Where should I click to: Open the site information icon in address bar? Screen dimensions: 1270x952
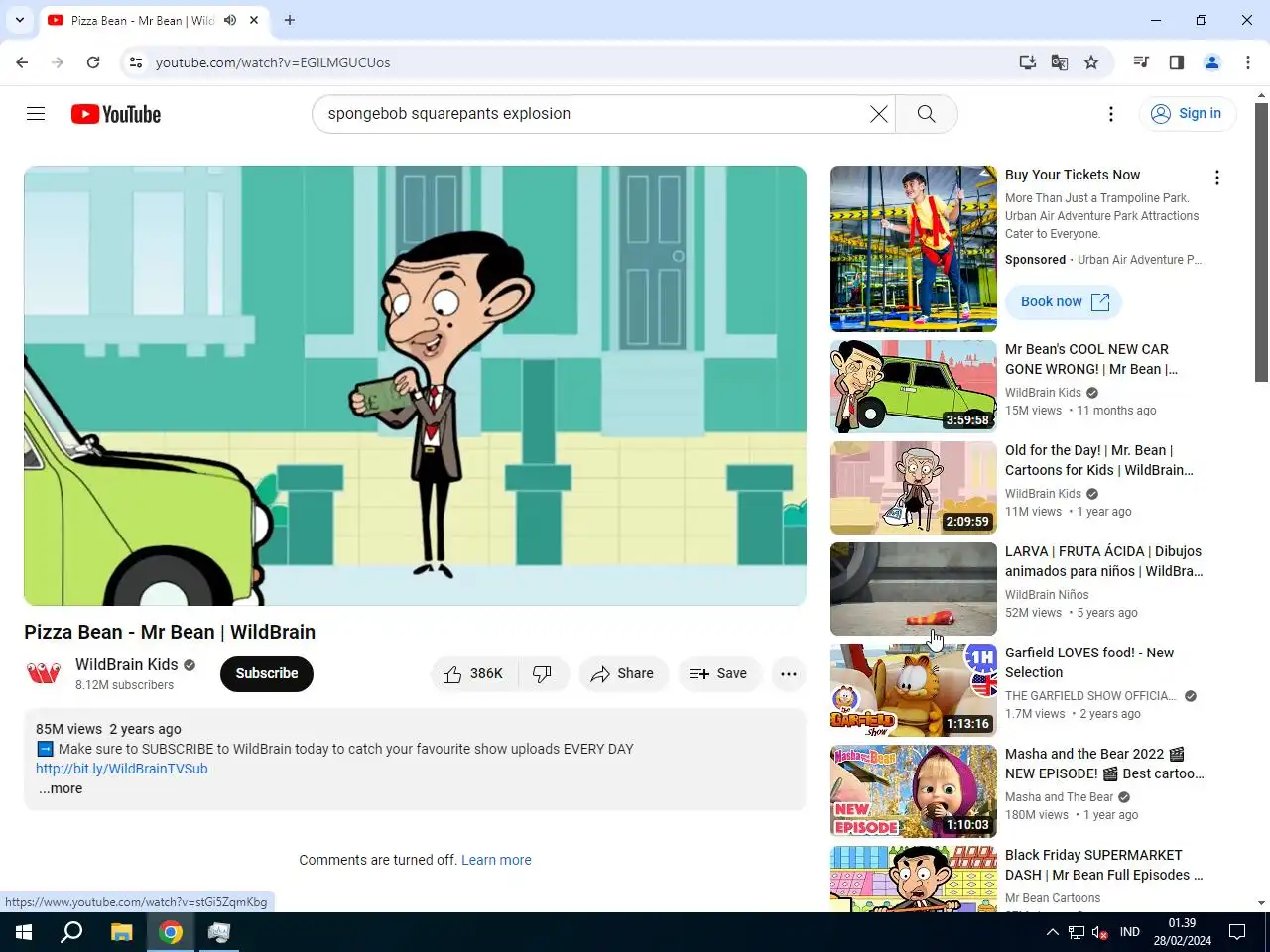coord(136,62)
